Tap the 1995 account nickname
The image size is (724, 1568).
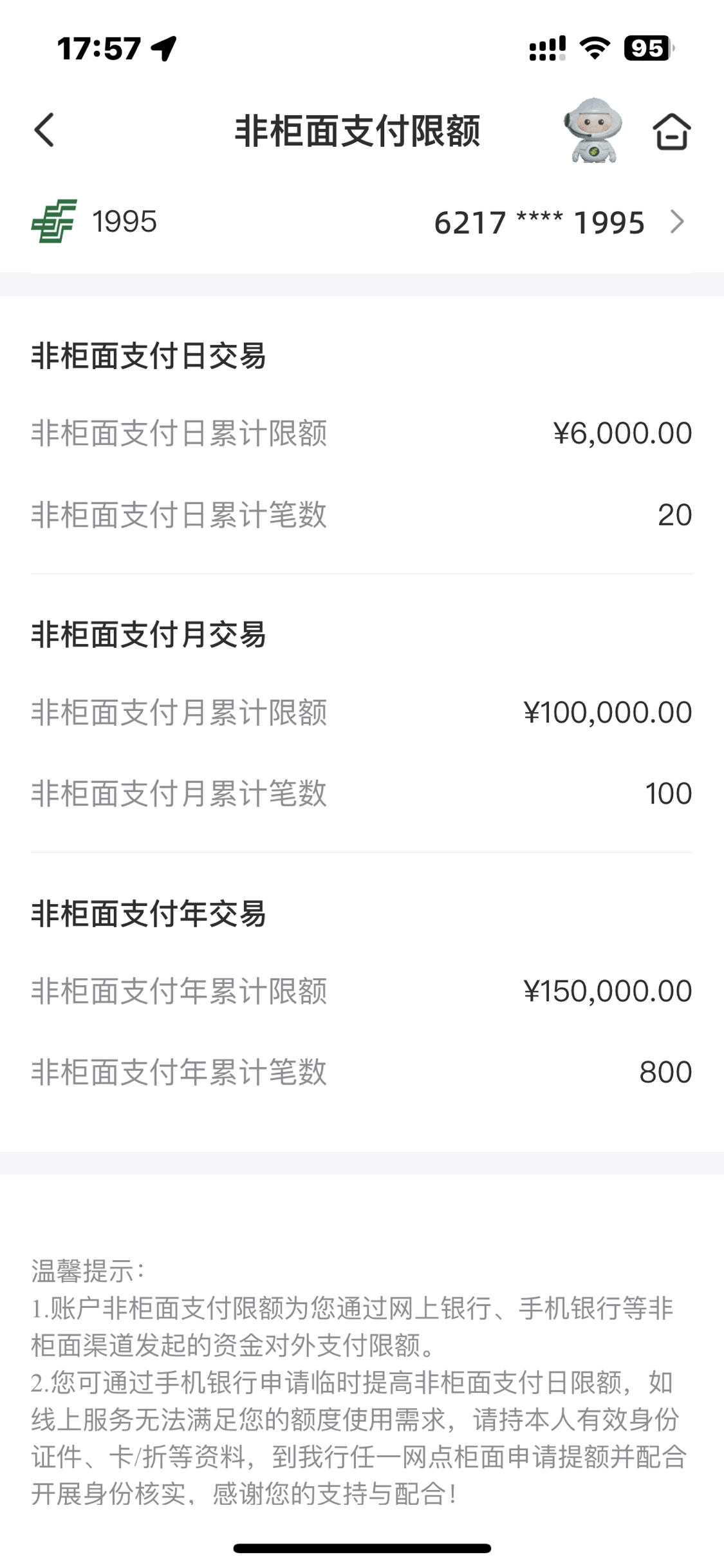coord(124,222)
